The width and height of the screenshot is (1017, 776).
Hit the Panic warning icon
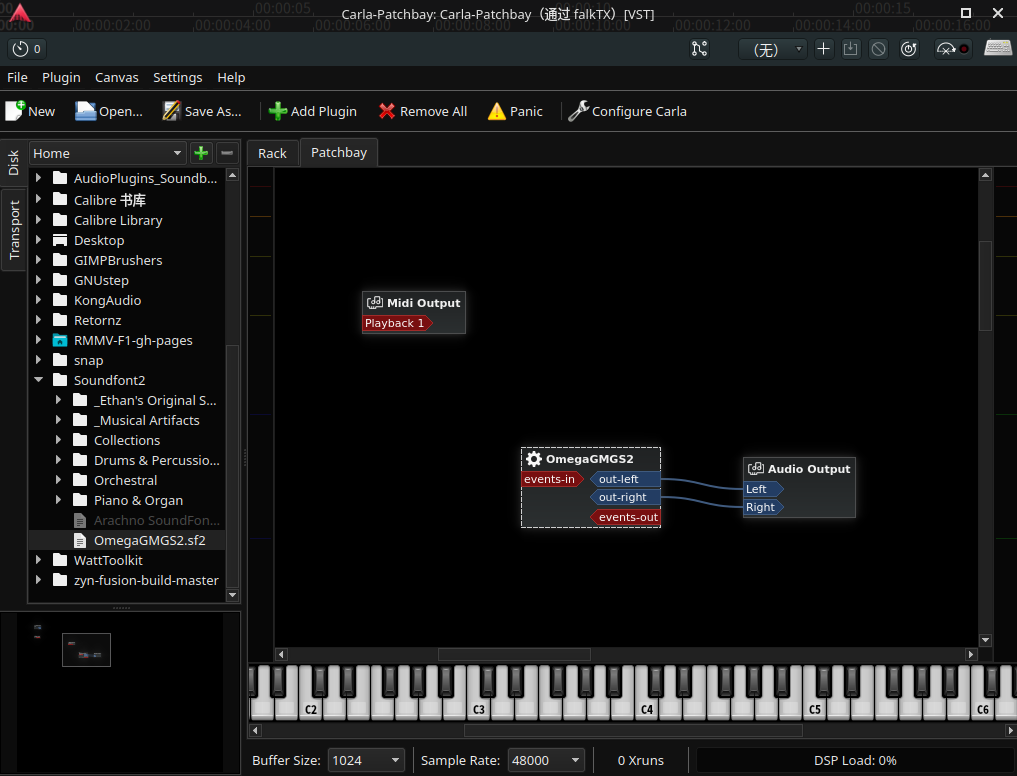pos(496,111)
